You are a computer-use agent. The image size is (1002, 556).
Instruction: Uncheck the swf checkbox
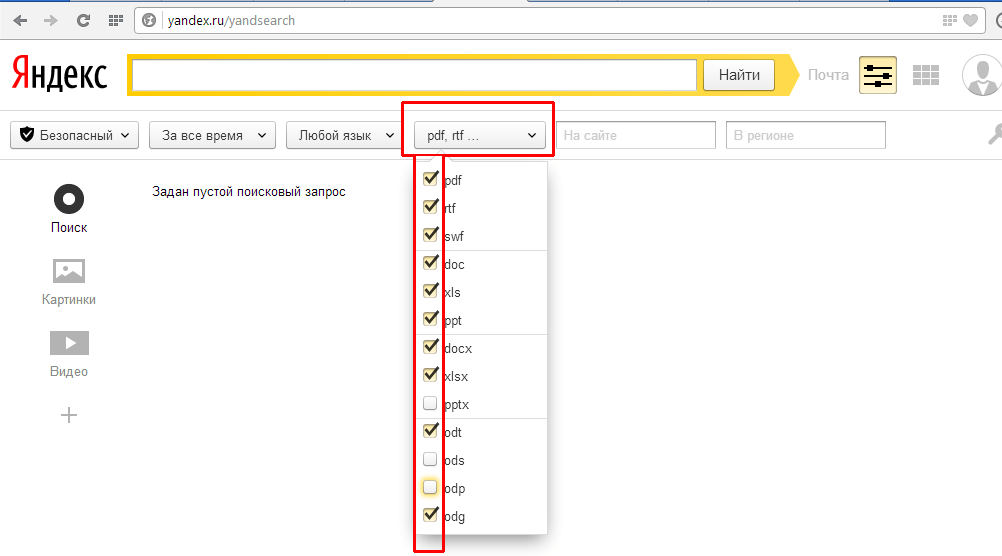430,235
